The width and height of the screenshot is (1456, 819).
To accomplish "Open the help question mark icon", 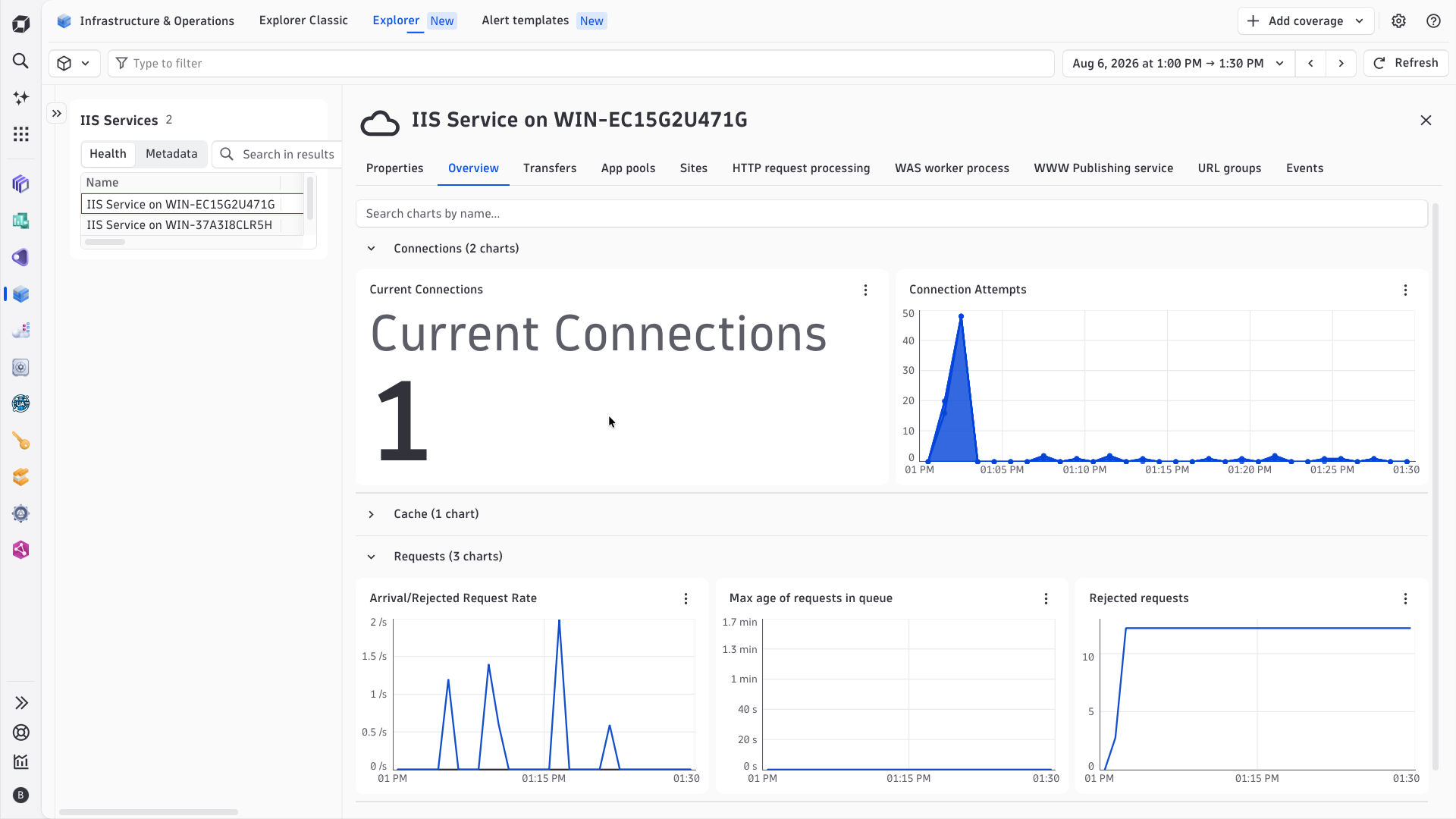I will point(1433,21).
